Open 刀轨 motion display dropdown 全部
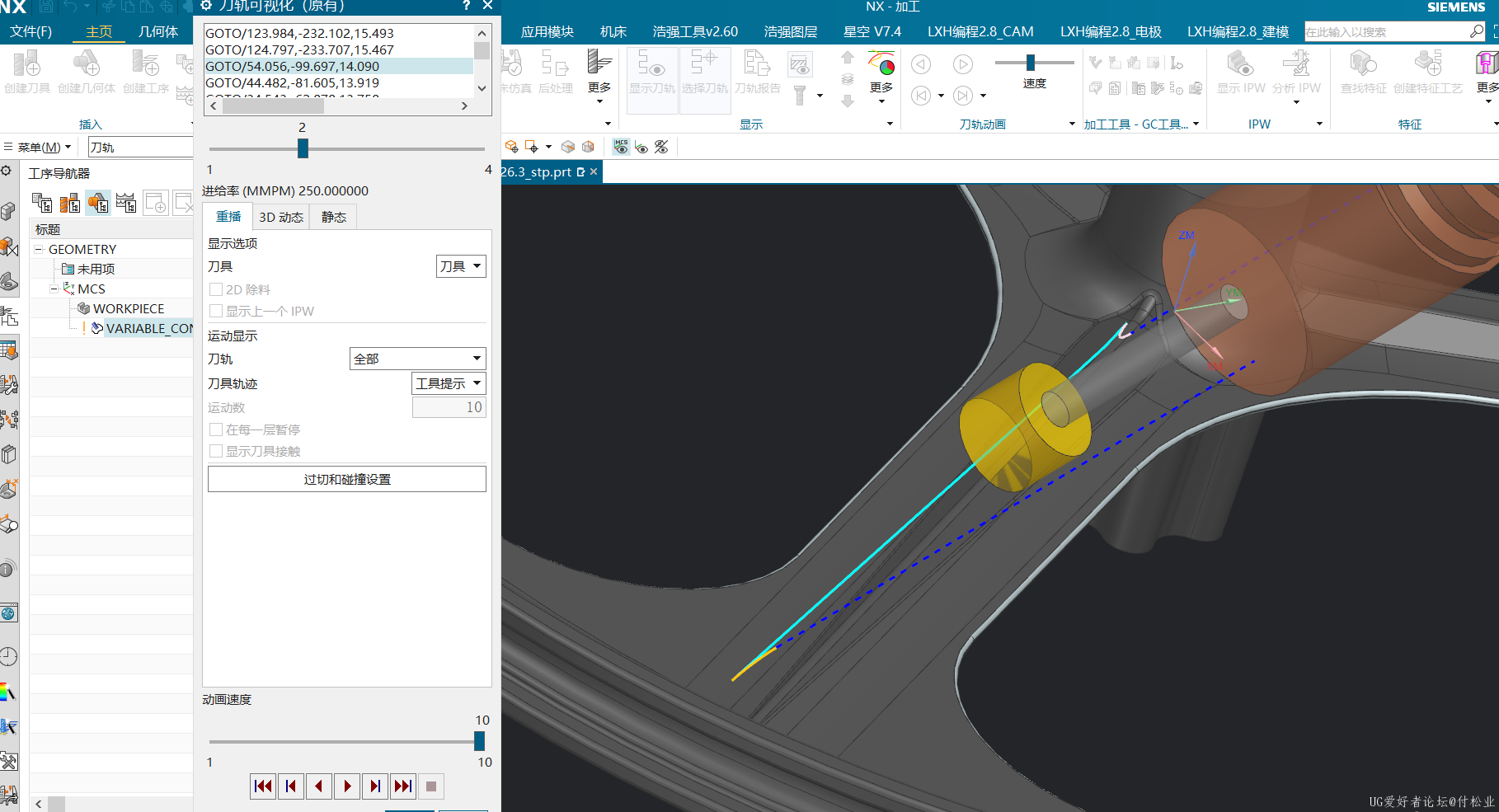Viewport: 1499px width, 812px height. (418, 359)
